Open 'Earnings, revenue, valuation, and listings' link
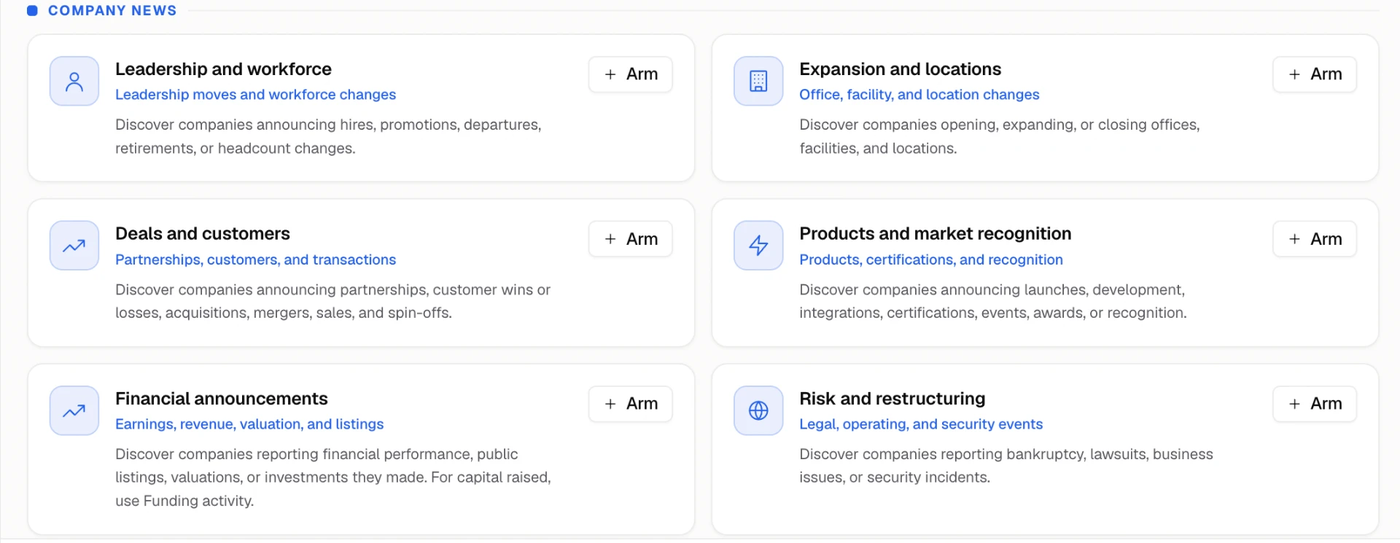 coord(249,425)
